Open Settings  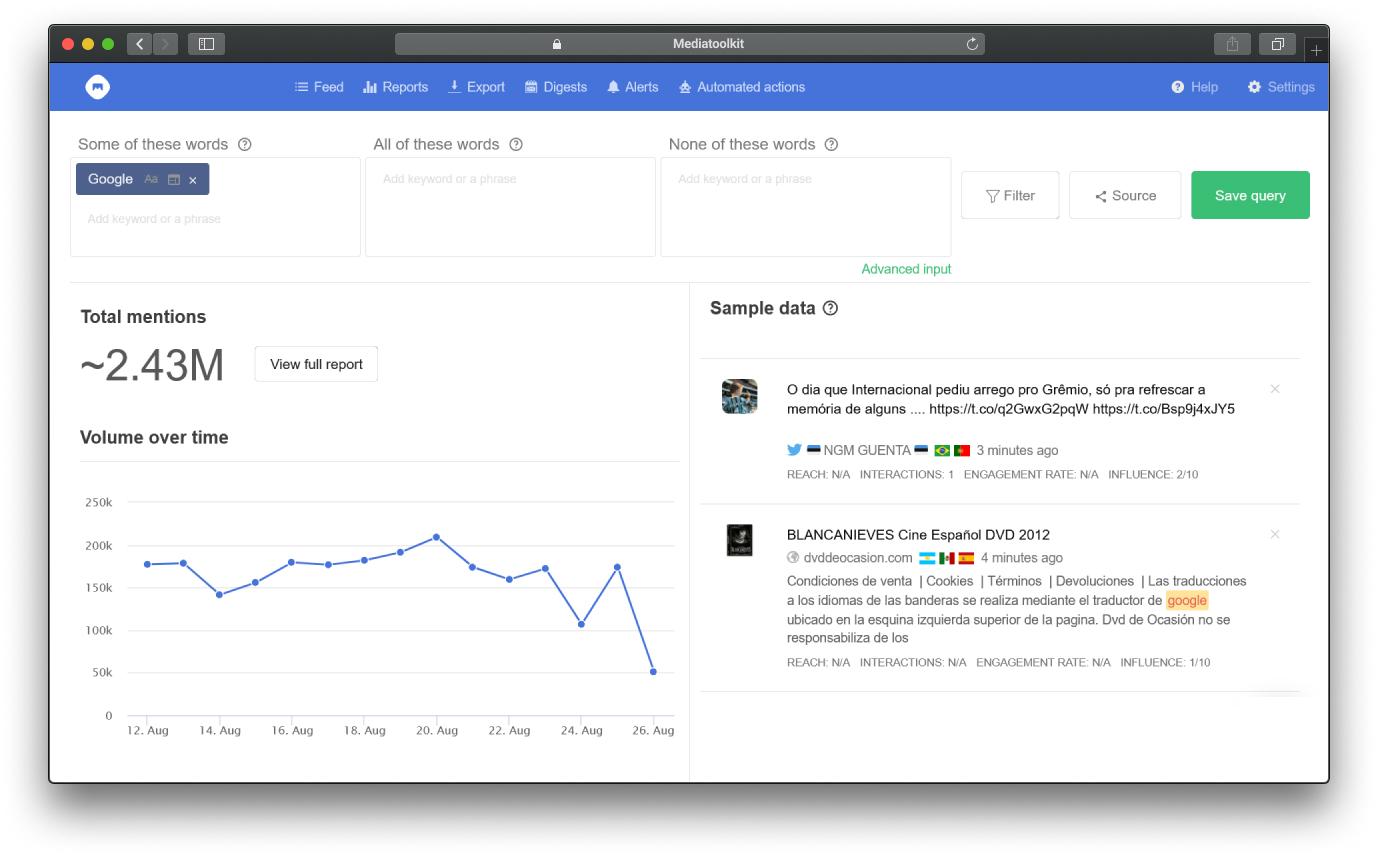[x=1281, y=87]
